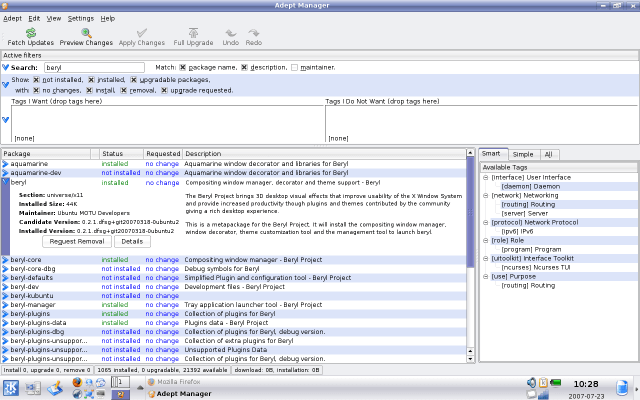Screen dimensions: 640x400
Task: Click the Undo arrow icon
Action: pos(231,33)
